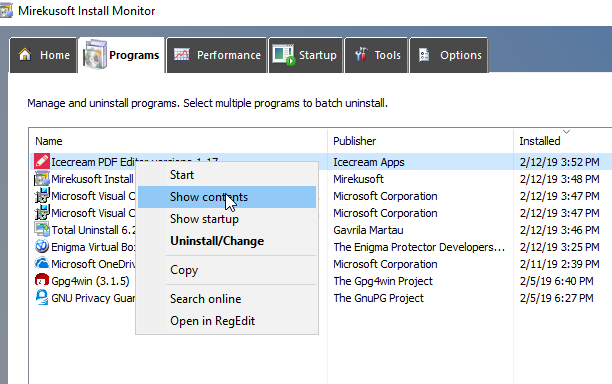Image resolution: width=612 pixels, height=384 pixels.
Task: Click the Mirekusoft Install Monitor row icon
Action: coord(42,178)
